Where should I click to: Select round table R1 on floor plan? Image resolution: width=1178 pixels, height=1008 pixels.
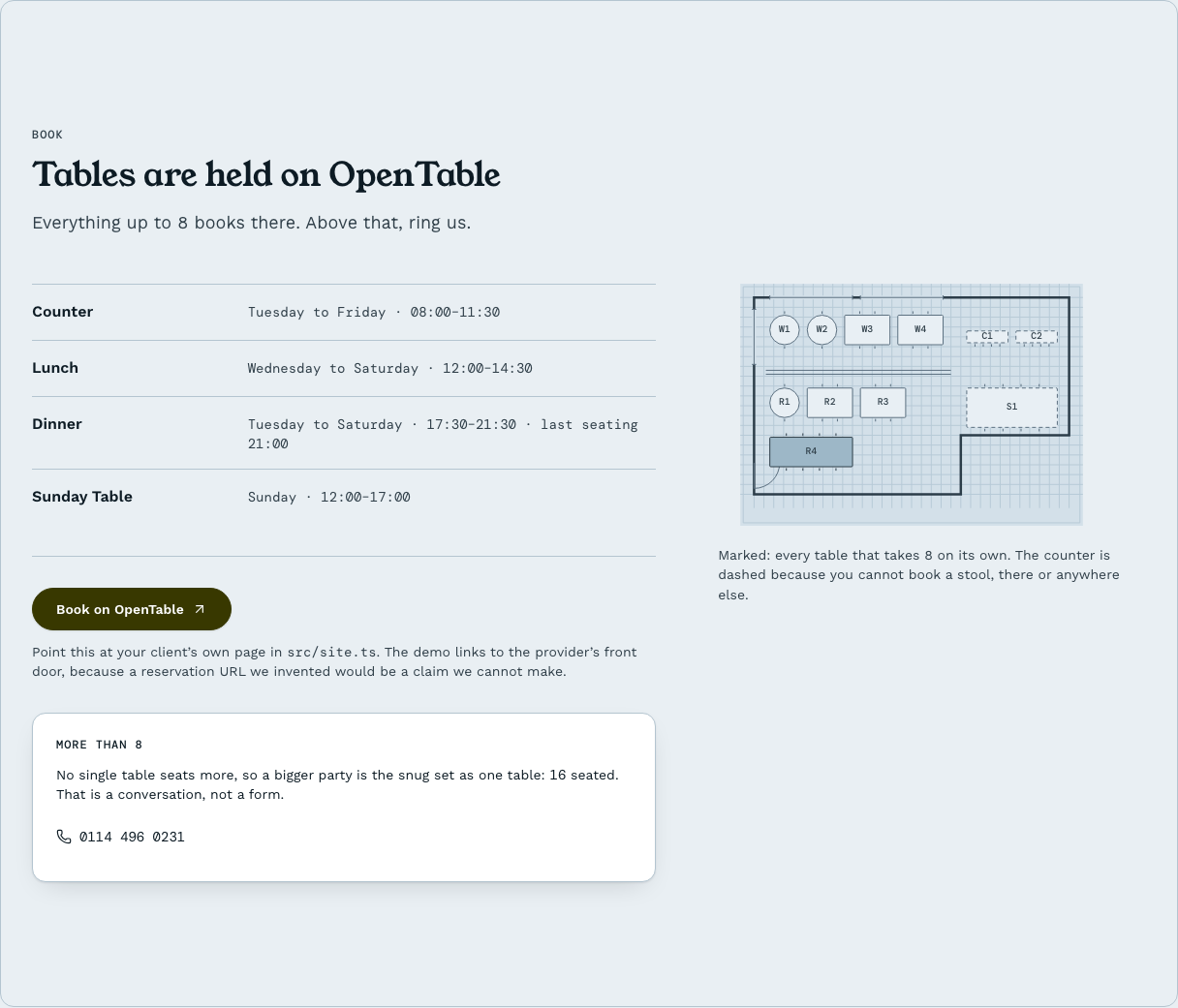click(785, 402)
